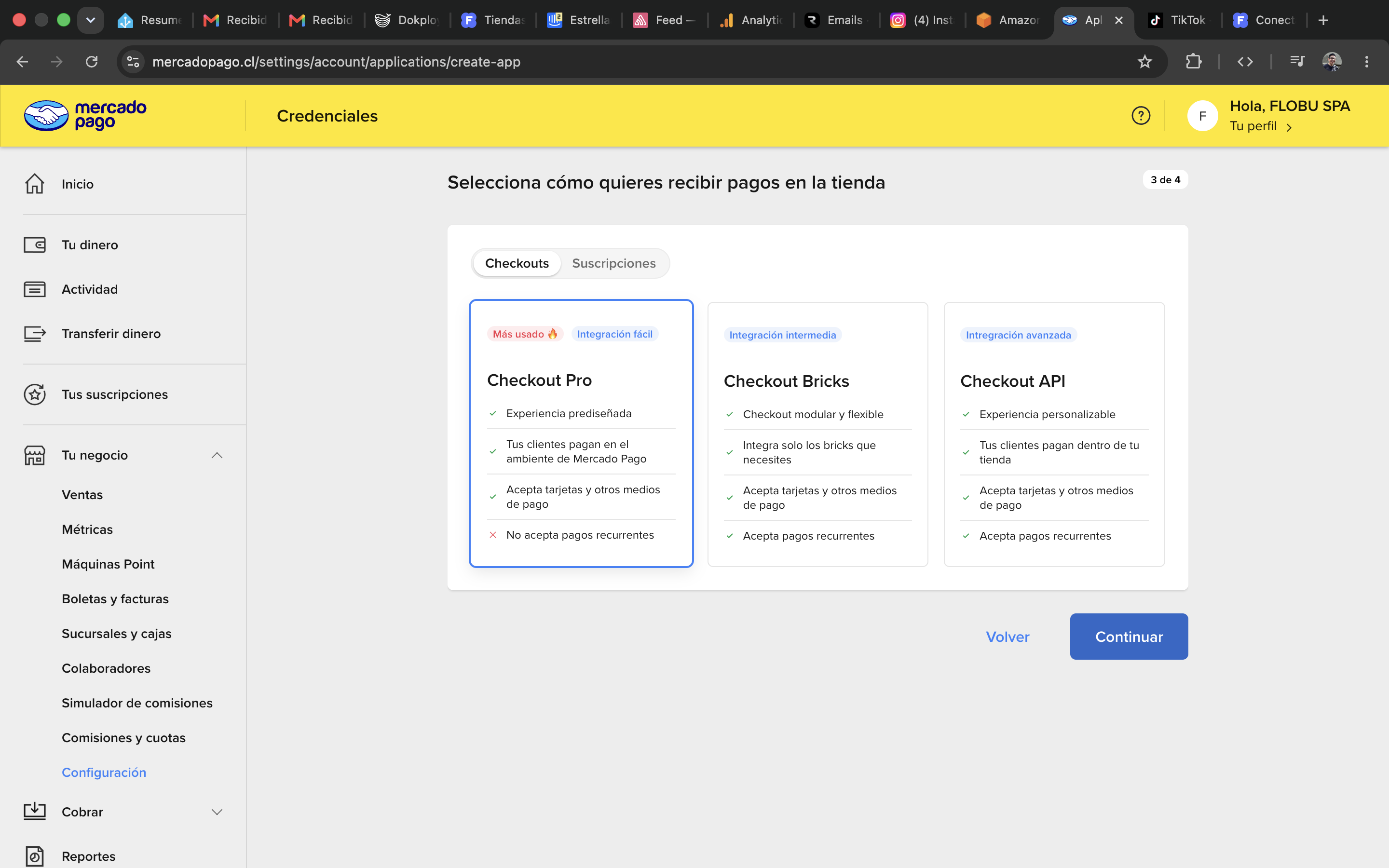
Task: Open Ventas in the sidebar
Action: tap(82, 495)
